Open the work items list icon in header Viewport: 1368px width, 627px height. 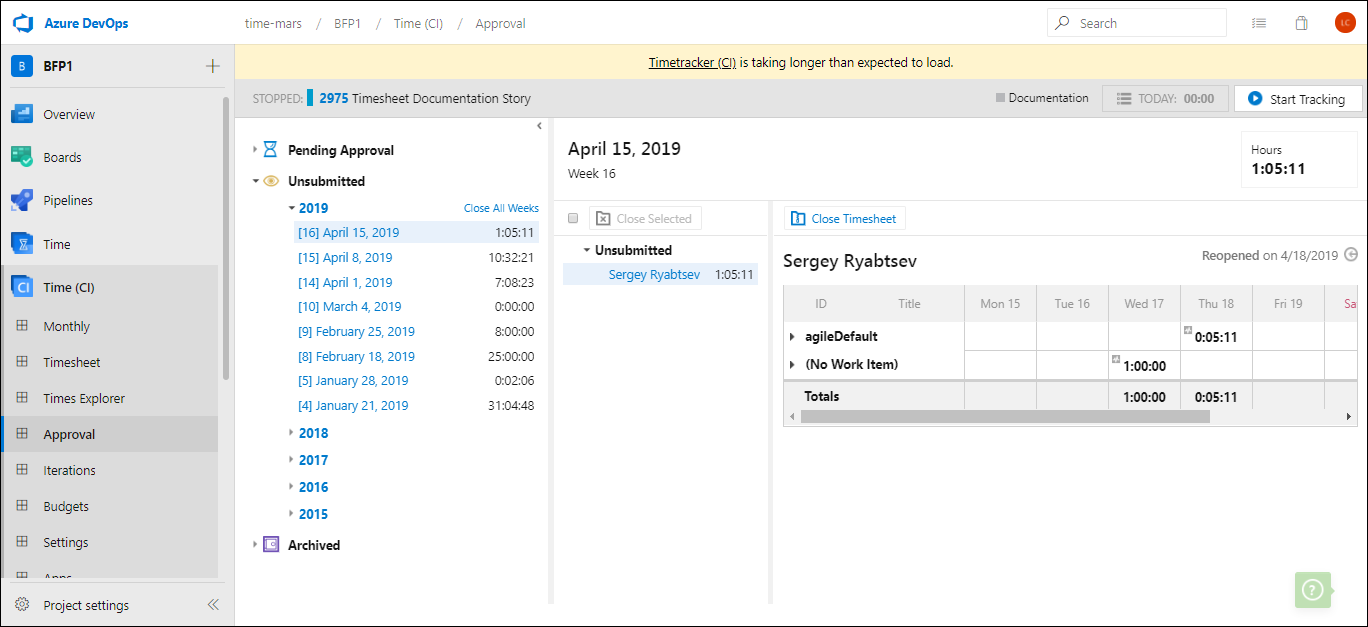click(1259, 23)
